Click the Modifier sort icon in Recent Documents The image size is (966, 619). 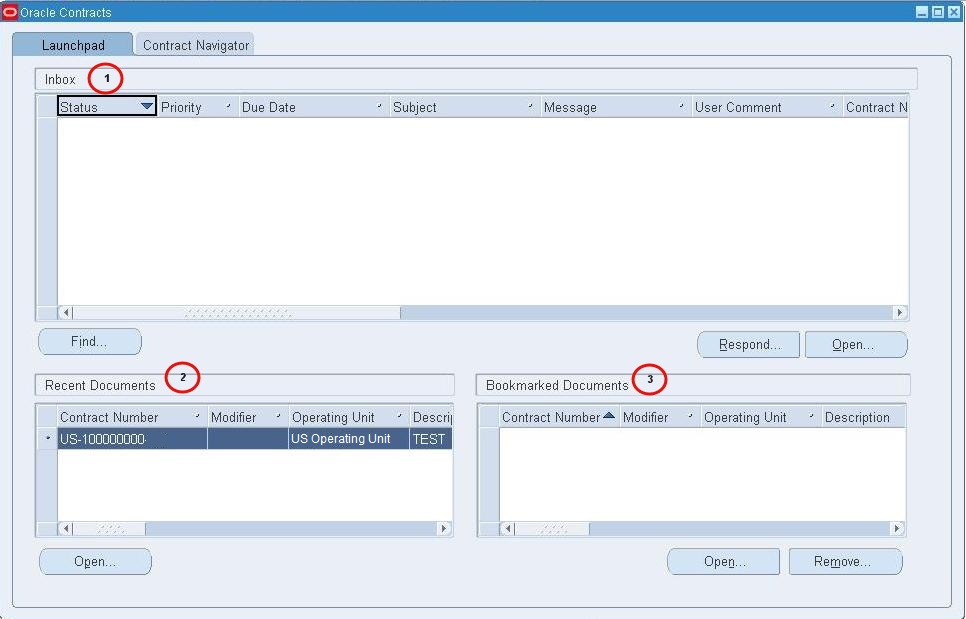coord(278,416)
